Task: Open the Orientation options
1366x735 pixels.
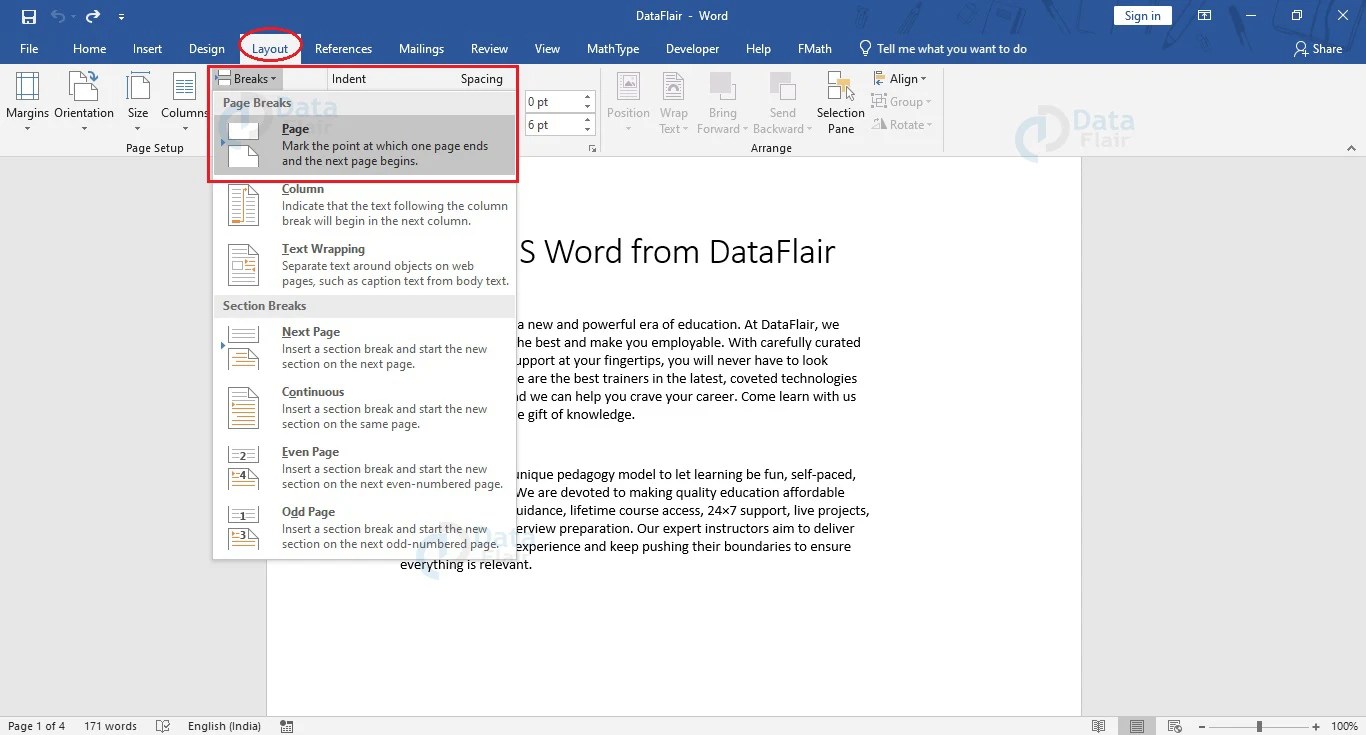Action: pyautogui.click(x=84, y=103)
